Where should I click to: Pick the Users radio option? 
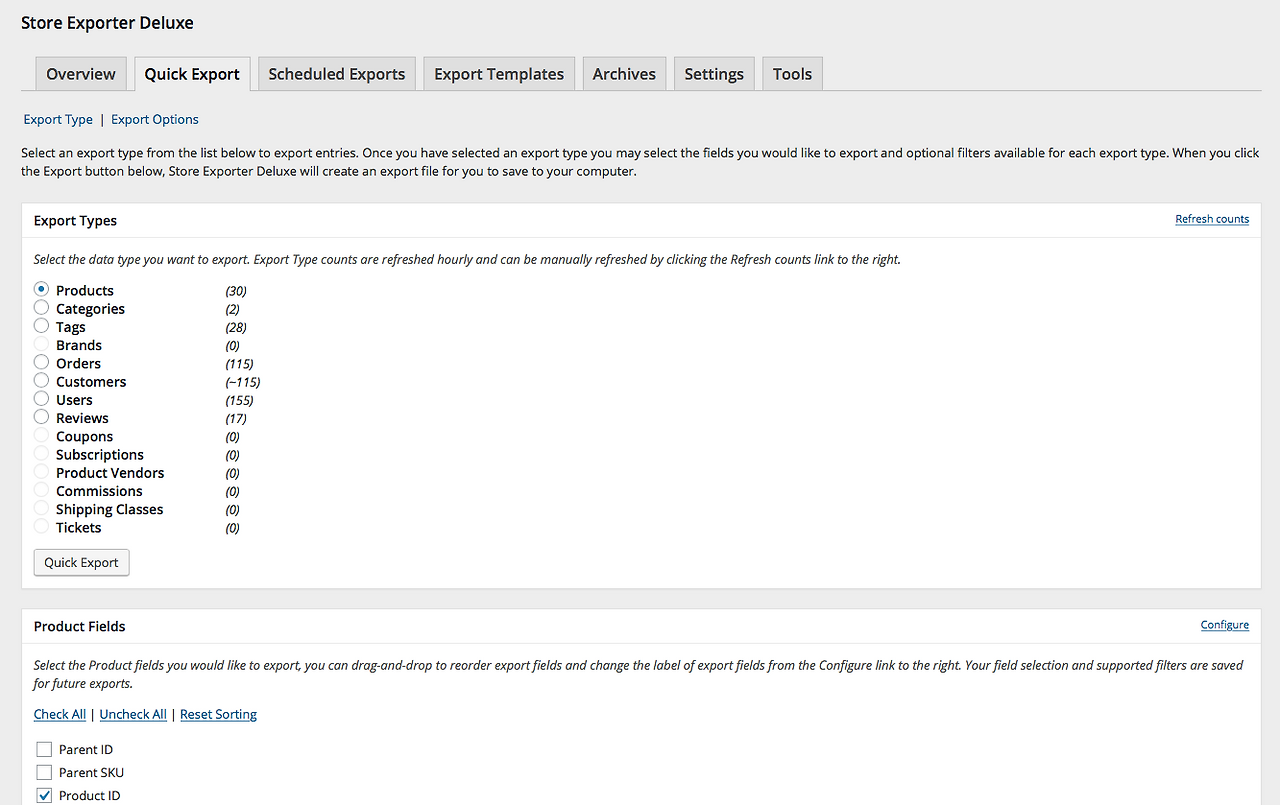click(41, 399)
